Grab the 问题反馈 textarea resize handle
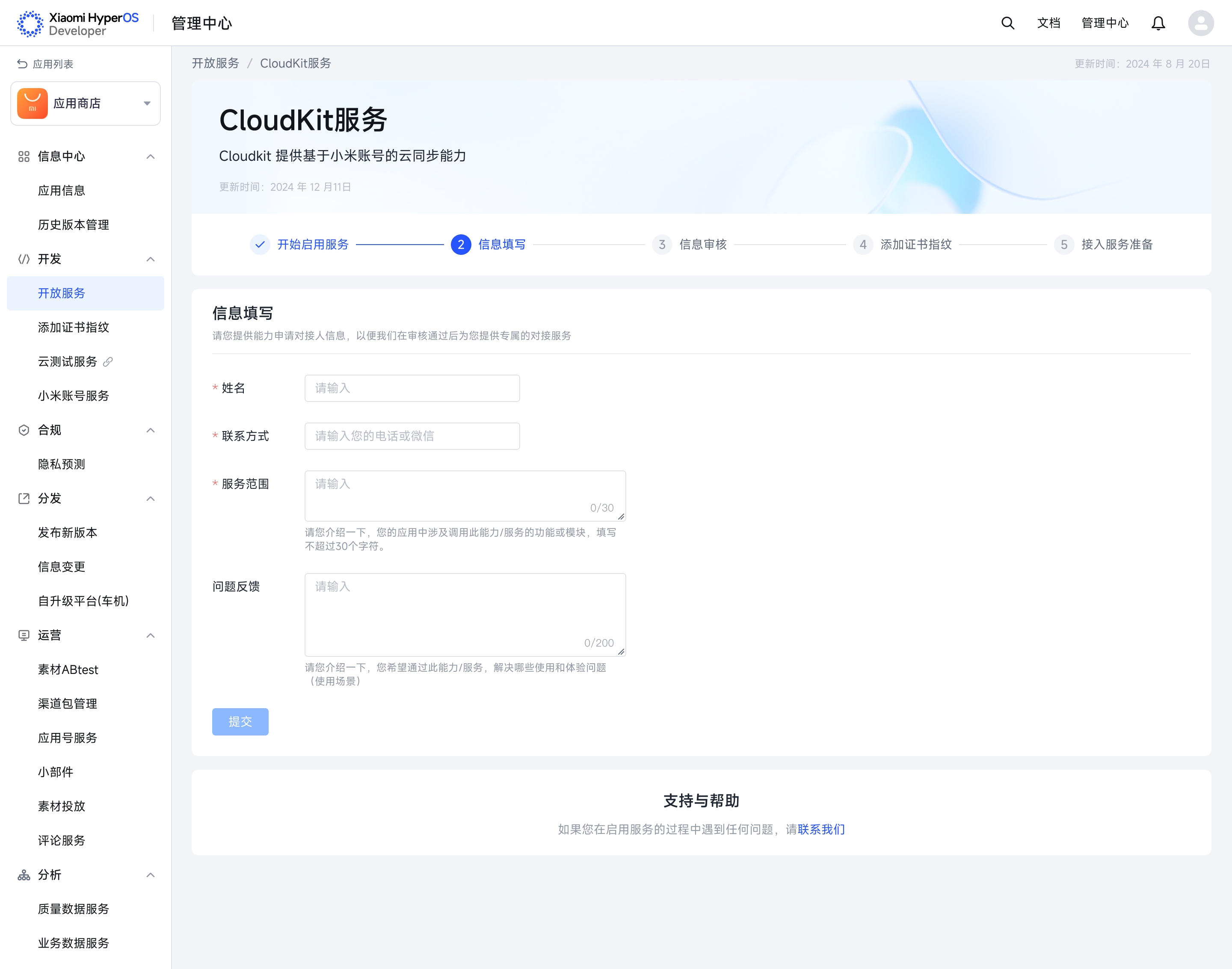Image resolution: width=1232 pixels, height=969 pixels. point(622,652)
